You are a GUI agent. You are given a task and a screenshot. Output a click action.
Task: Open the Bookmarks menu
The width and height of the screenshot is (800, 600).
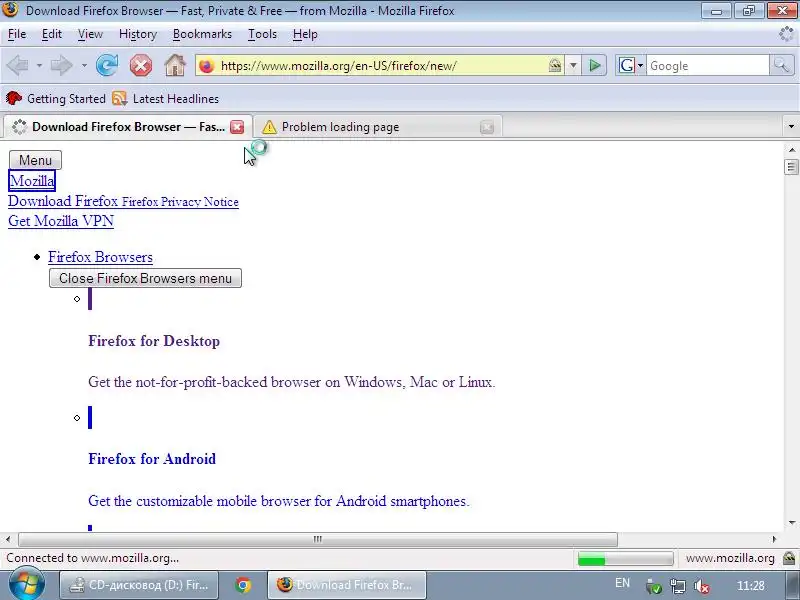[x=202, y=34]
